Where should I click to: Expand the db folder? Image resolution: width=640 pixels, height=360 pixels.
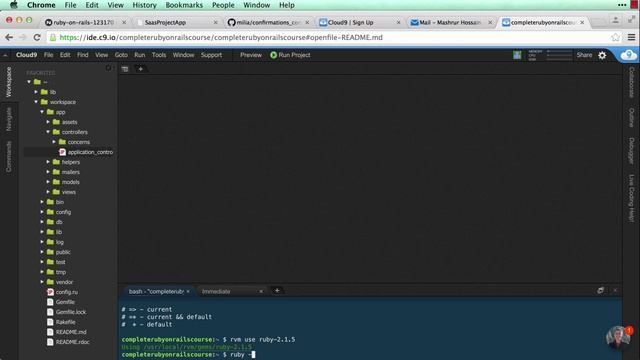(42, 222)
